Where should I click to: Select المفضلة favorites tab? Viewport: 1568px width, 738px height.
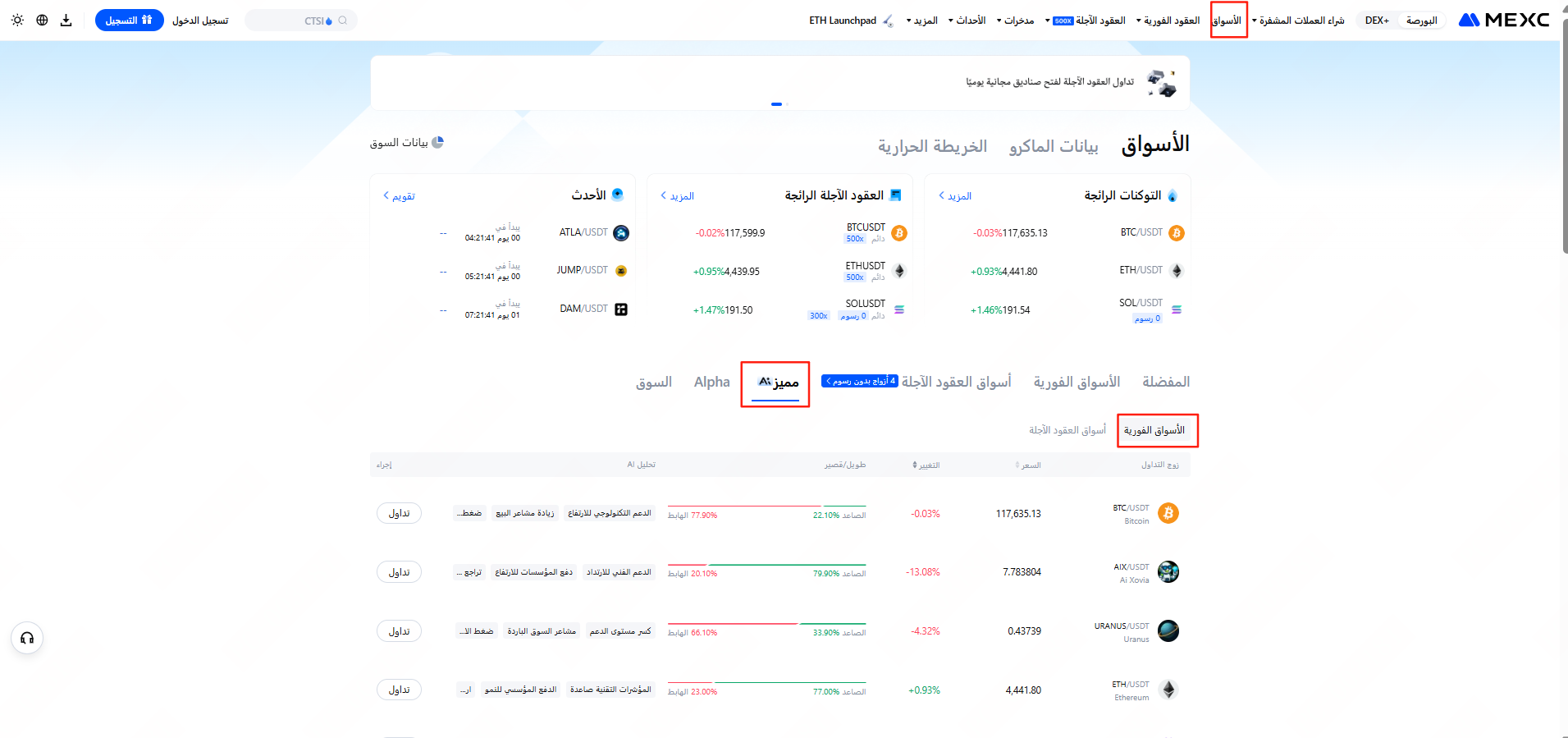pos(1166,382)
